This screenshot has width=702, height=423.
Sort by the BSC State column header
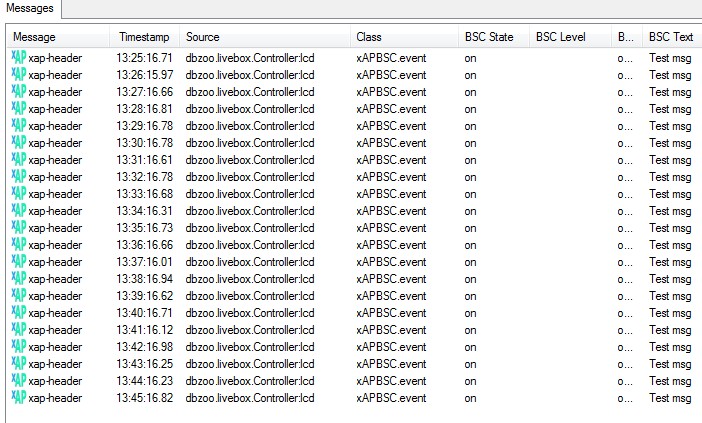click(494, 37)
